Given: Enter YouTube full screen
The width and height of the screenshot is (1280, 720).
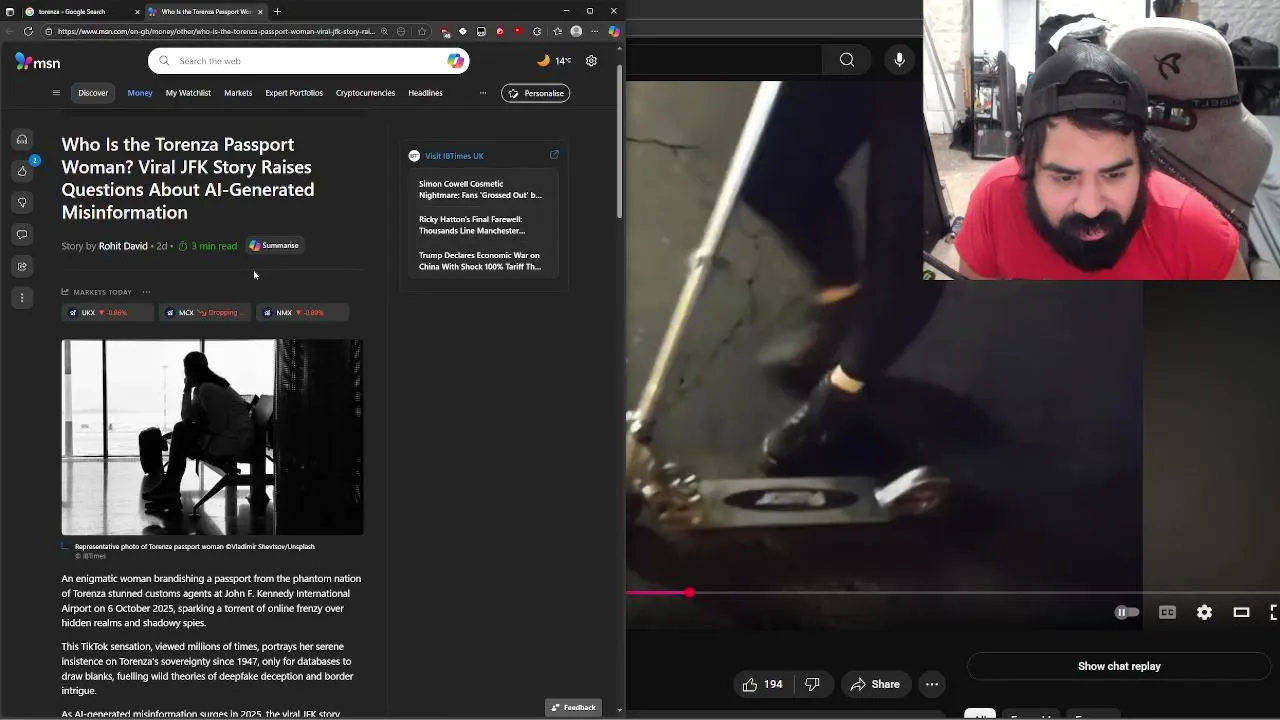Looking at the screenshot, I should 1274,612.
